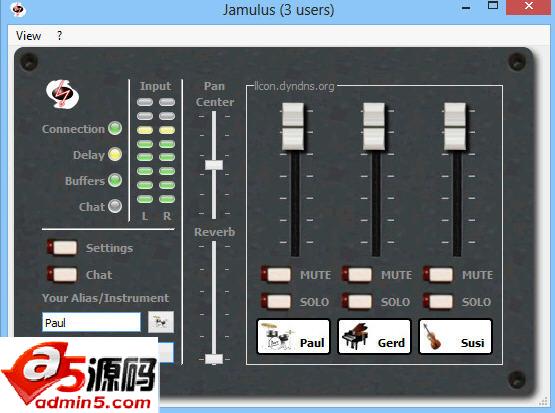Toggle the Settings switch
This screenshot has height=413, width=555.
click(x=62, y=248)
